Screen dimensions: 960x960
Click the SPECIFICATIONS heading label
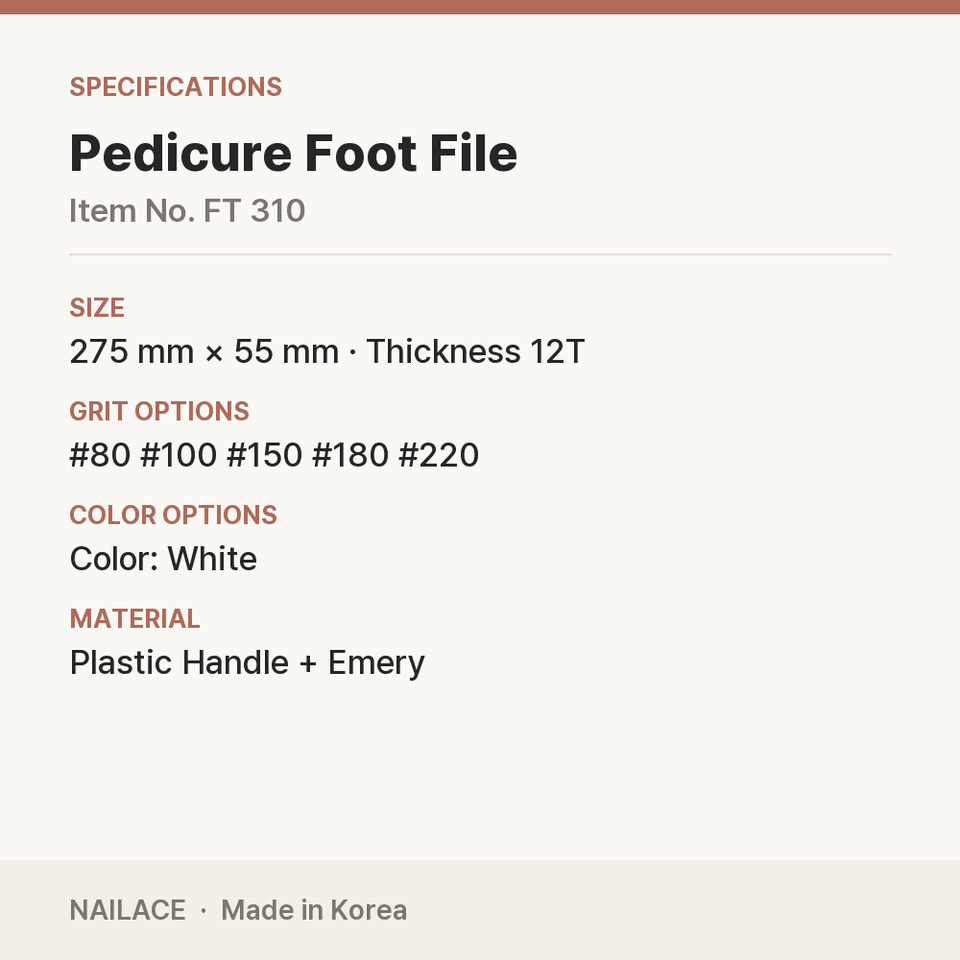(x=175, y=87)
